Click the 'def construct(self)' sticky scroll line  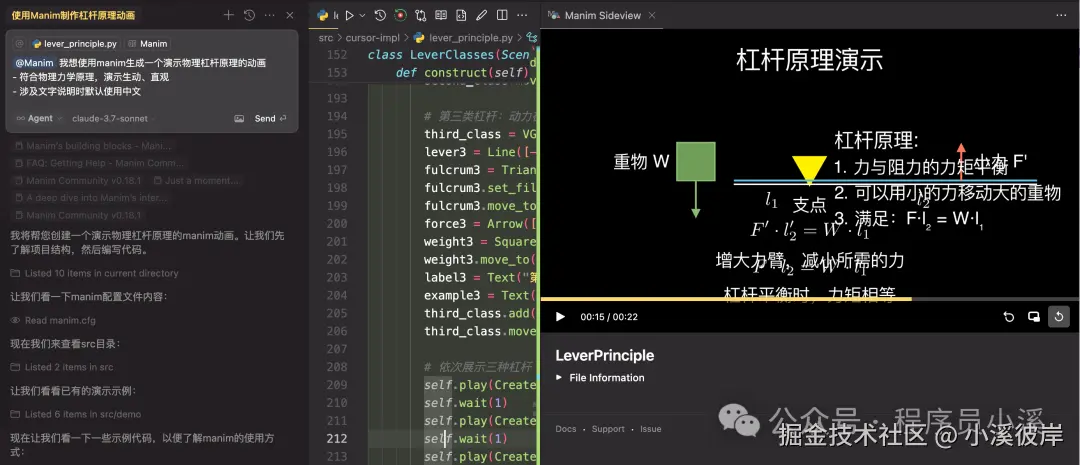[462, 72]
